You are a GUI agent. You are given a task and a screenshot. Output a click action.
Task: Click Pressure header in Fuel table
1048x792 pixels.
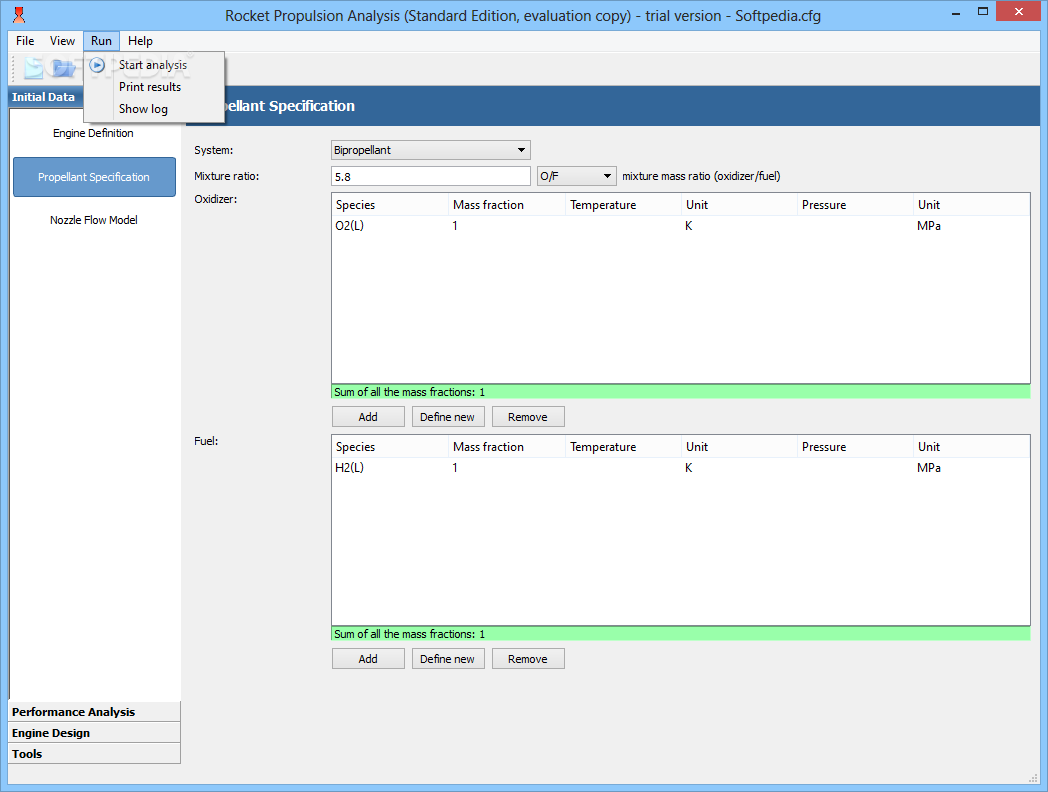(x=856, y=447)
